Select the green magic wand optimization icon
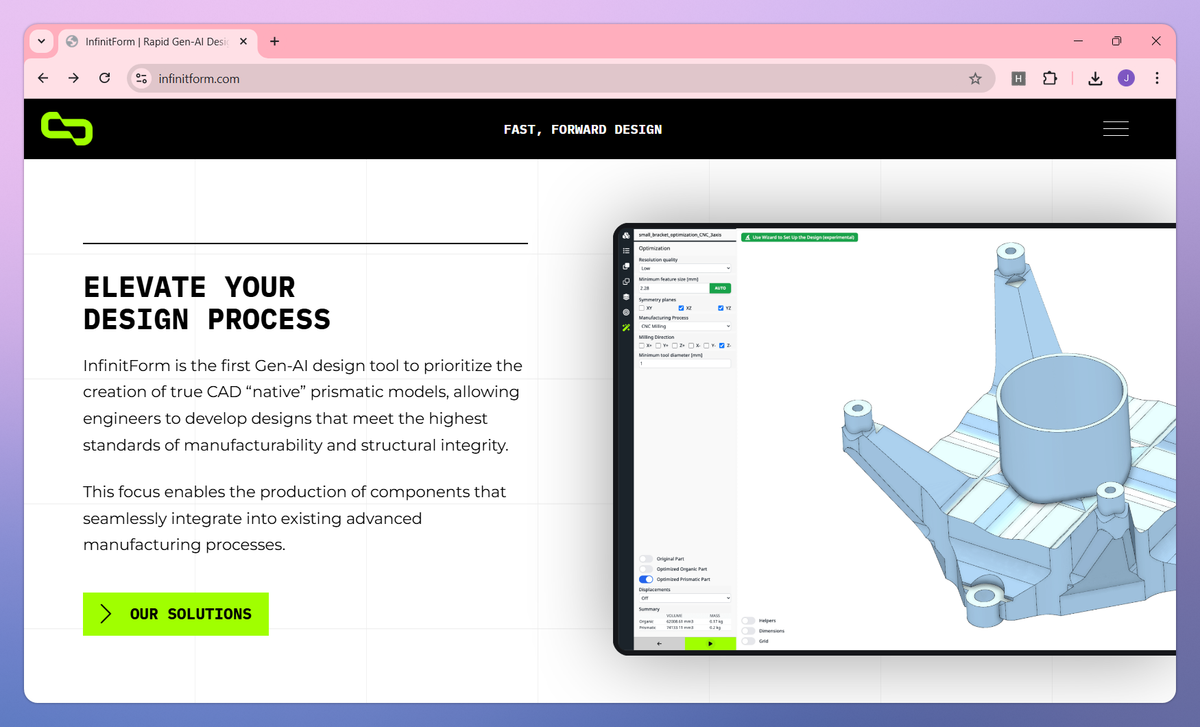Viewport: 1200px width, 727px height. (626, 327)
